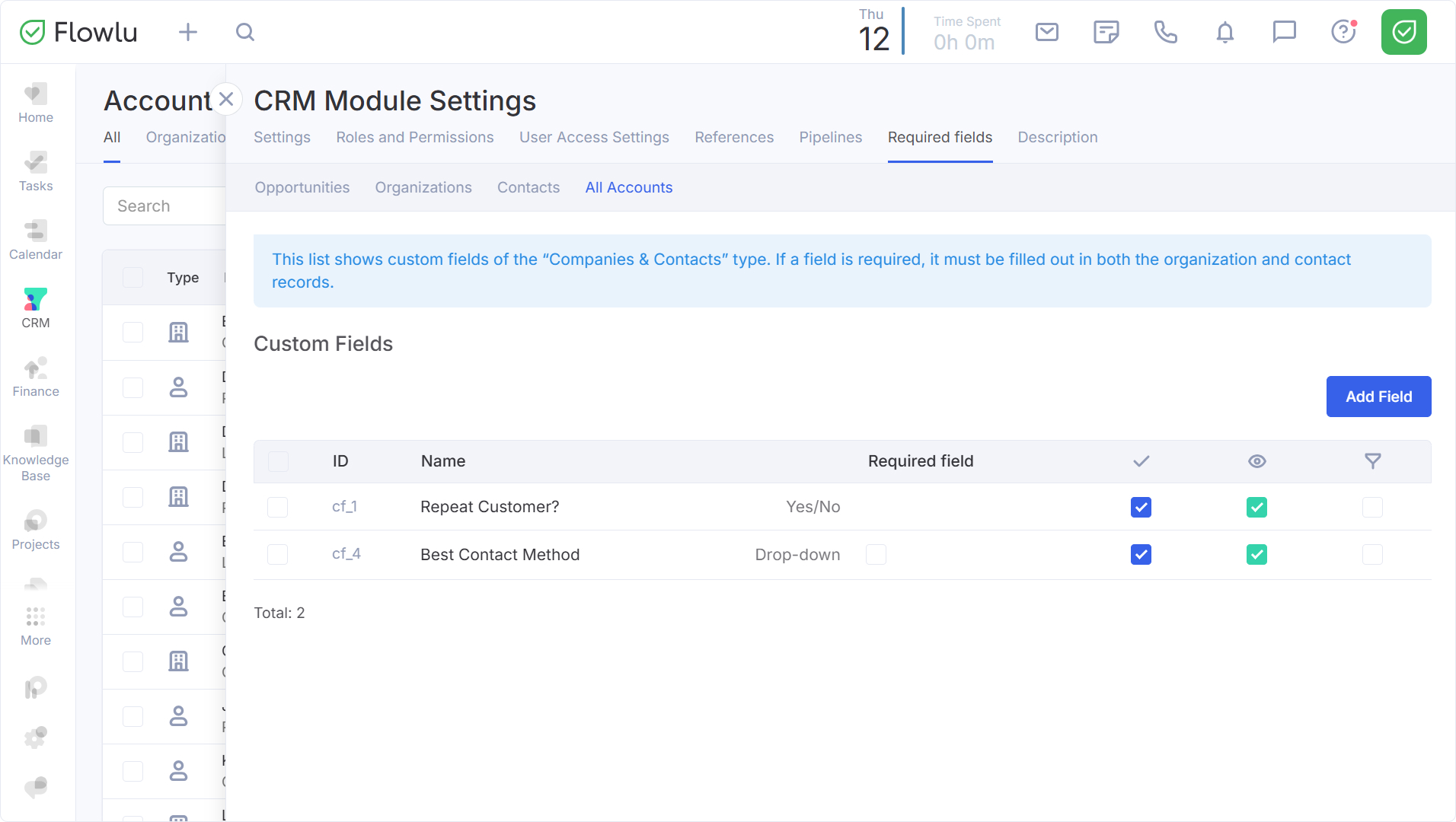Screen dimensions: 1456x822
Task: Click the plus quick-create icon
Action: pos(187,32)
